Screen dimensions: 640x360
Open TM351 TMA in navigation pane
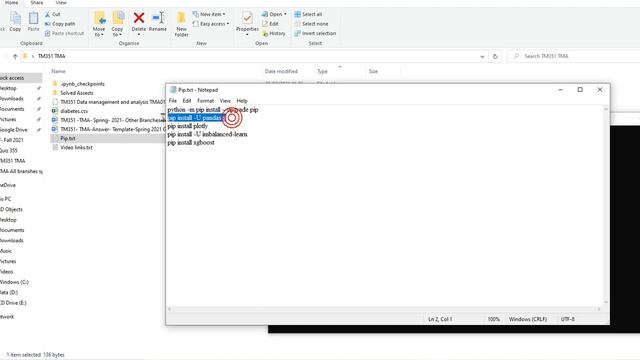pyautogui.click(x=13, y=161)
